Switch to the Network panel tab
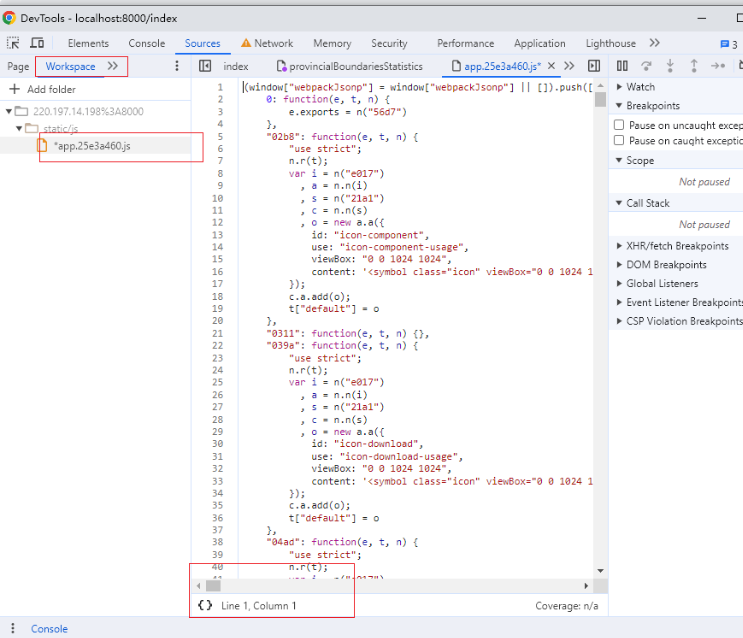The width and height of the screenshot is (743, 638). [272, 43]
